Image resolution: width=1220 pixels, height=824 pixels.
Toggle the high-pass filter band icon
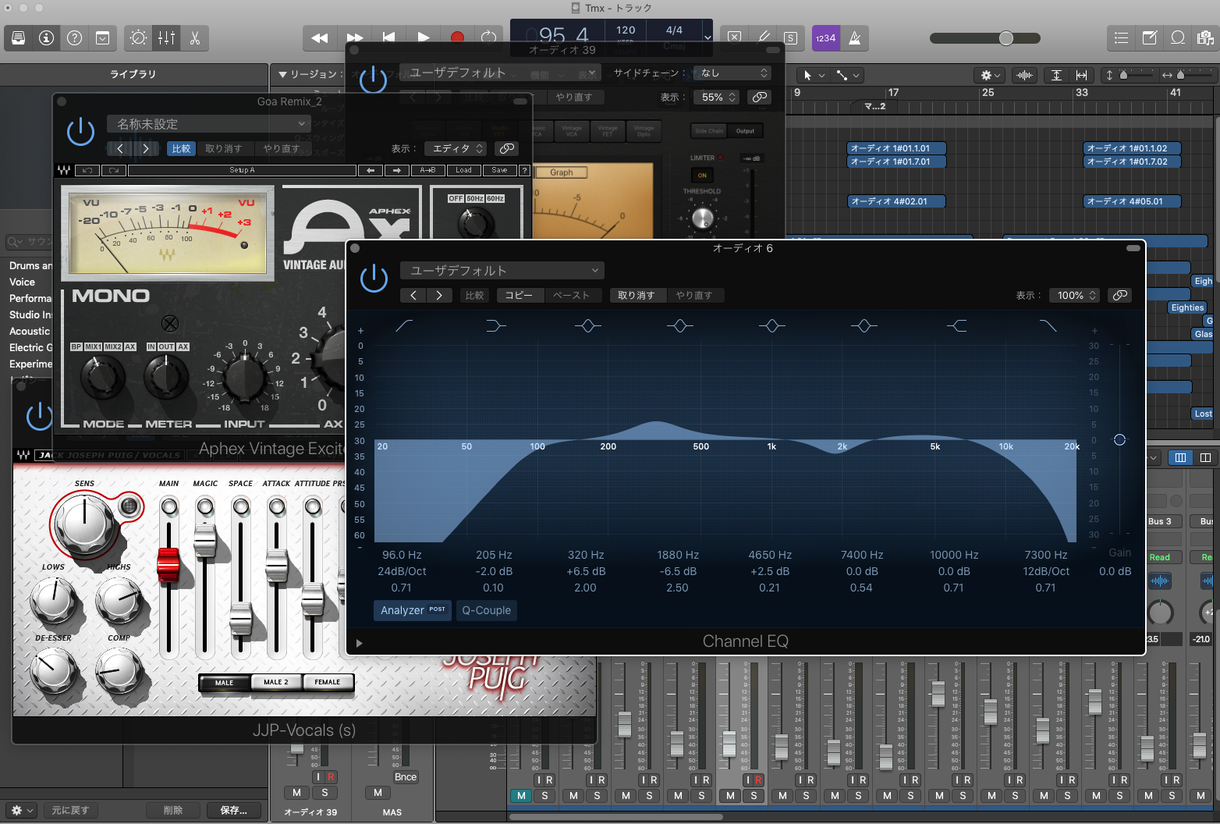click(x=403, y=326)
